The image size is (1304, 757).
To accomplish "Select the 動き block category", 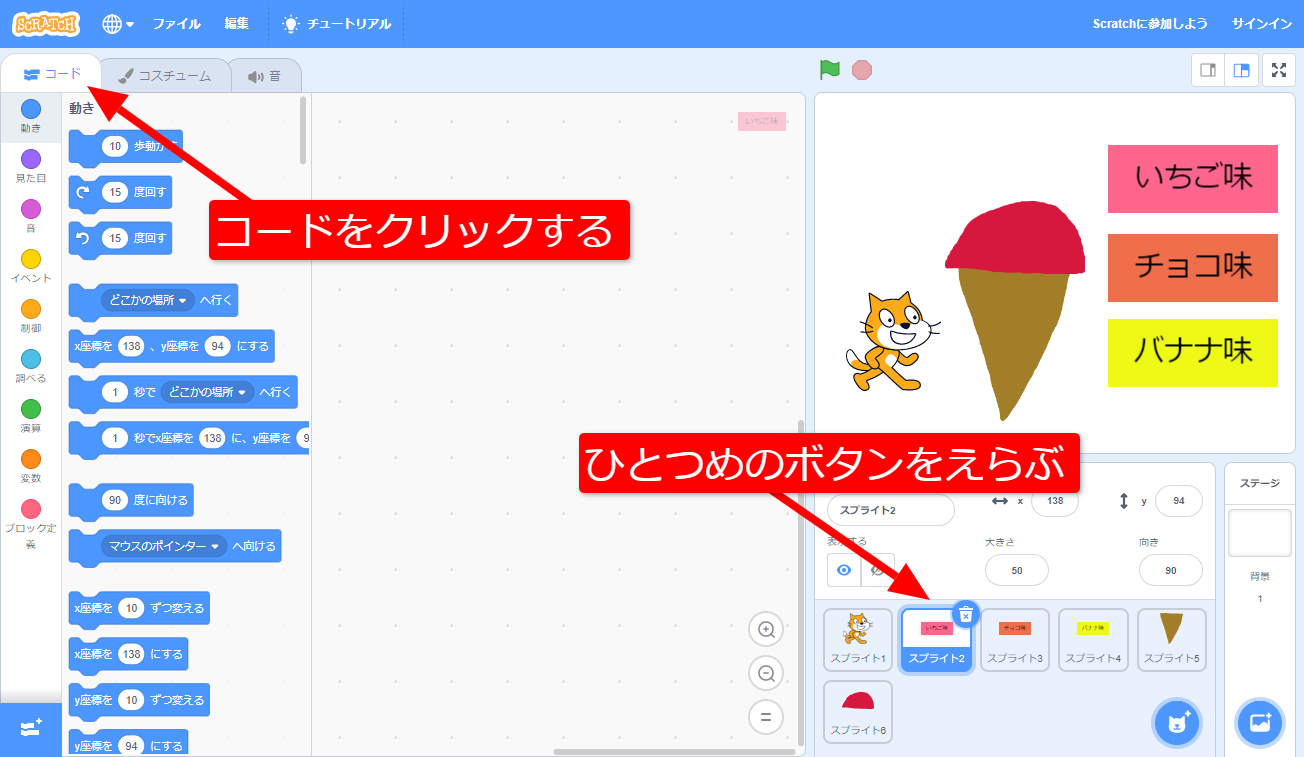I will pos(31,116).
